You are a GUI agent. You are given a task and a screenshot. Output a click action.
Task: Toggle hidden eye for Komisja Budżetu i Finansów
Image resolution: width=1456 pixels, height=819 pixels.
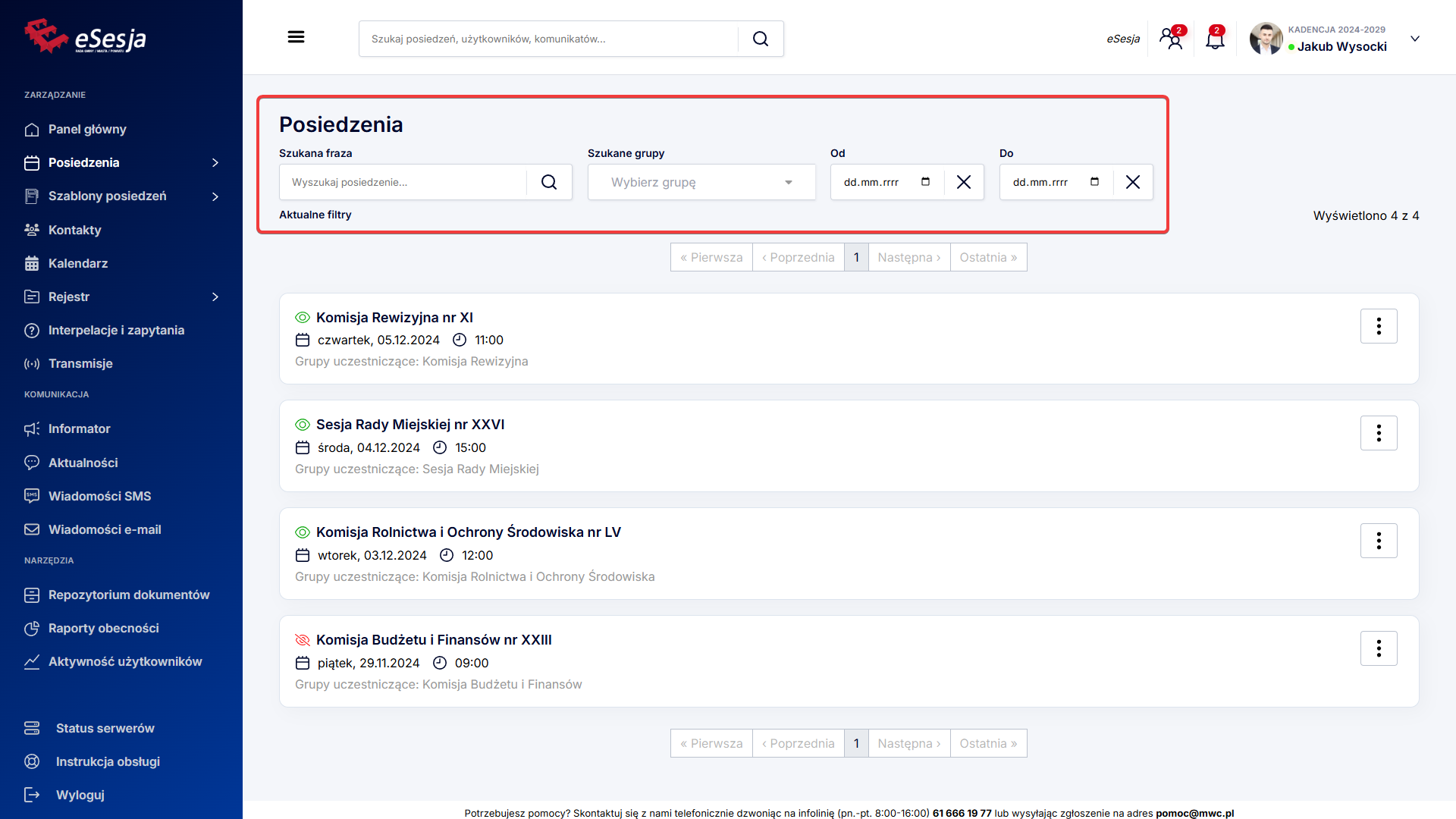(x=303, y=640)
